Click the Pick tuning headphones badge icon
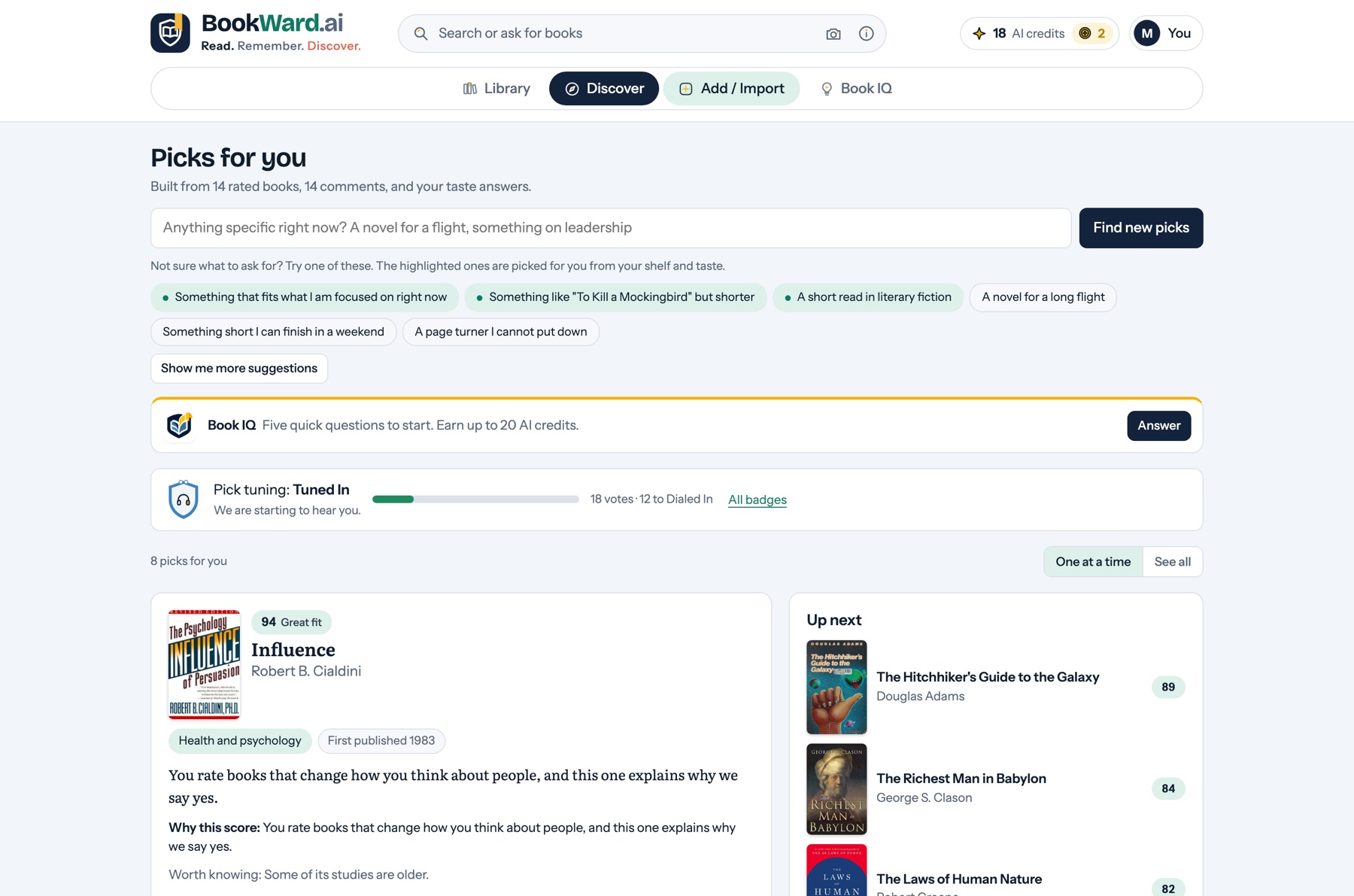1354x896 pixels. point(183,500)
